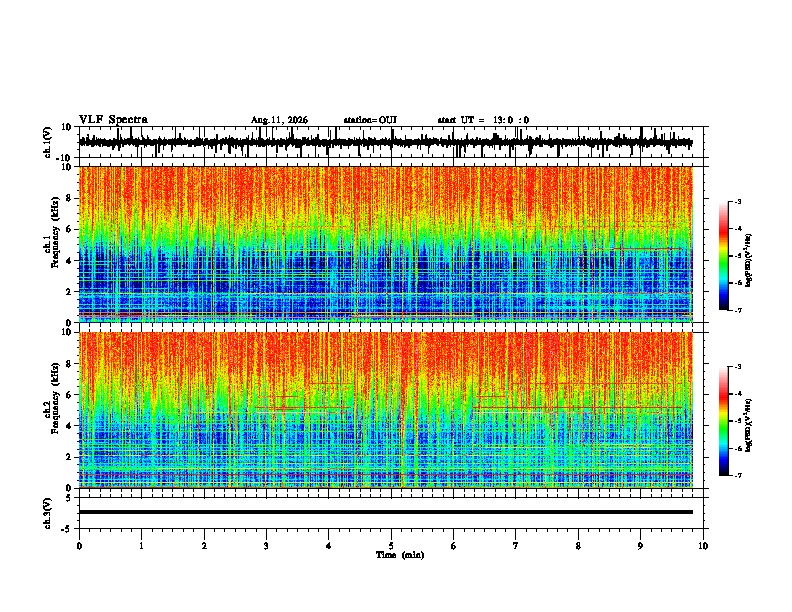Click the "1" tick on the time axis
The image size is (792, 612).
141,546
